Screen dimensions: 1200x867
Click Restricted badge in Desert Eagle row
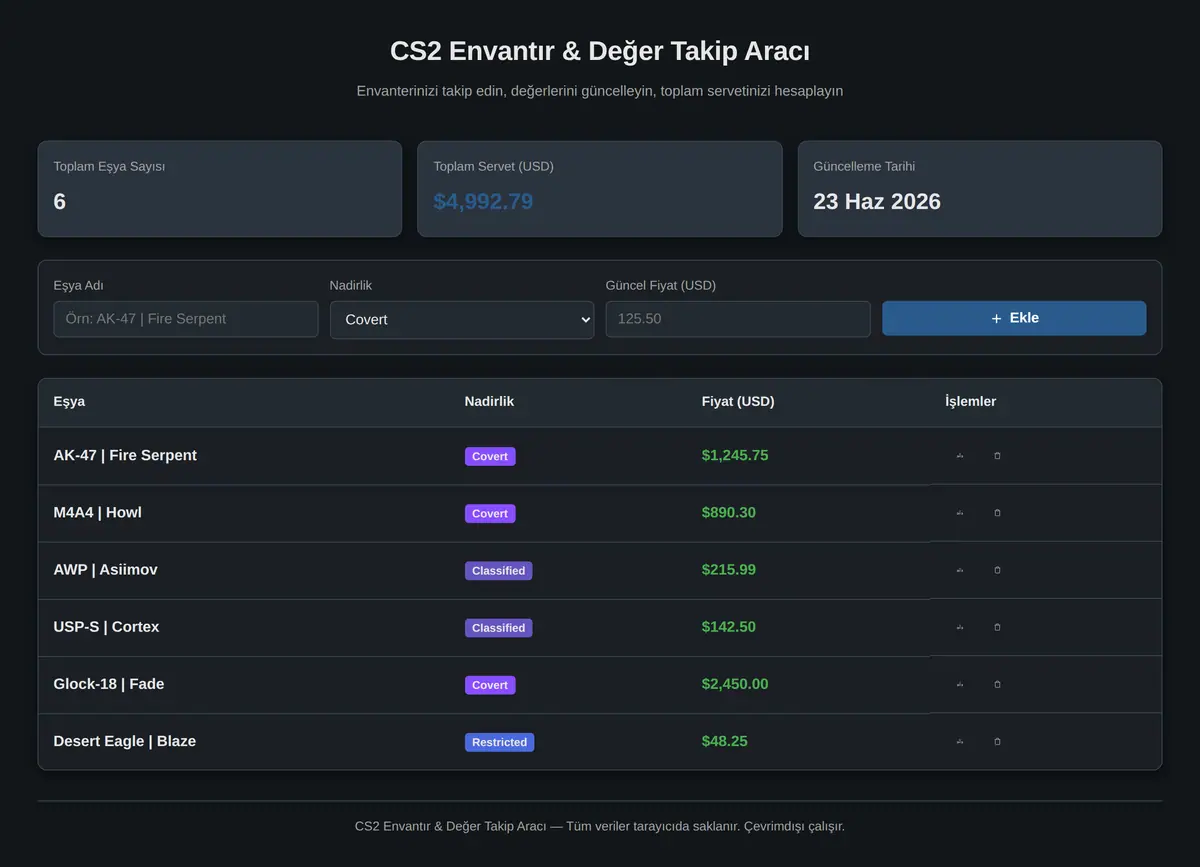click(x=499, y=742)
